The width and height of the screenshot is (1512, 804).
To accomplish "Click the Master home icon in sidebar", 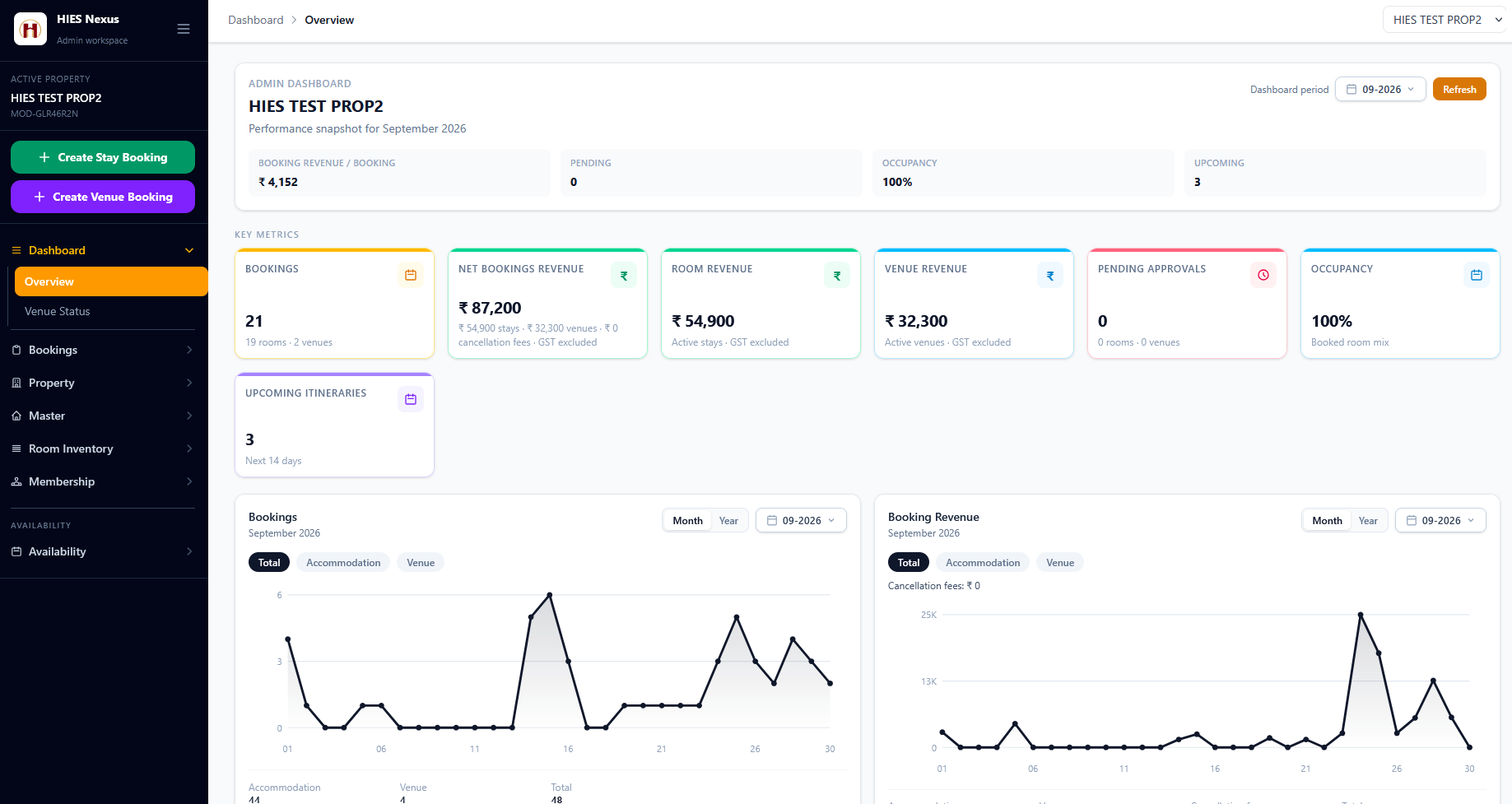I will click(x=16, y=416).
